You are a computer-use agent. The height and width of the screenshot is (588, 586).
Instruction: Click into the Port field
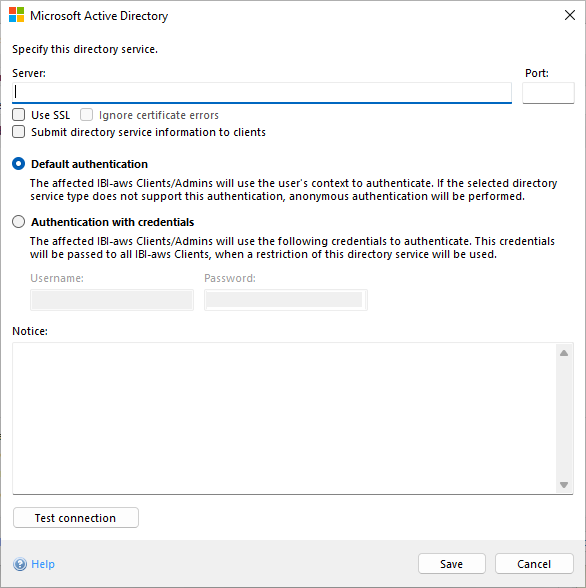click(548, 93)
